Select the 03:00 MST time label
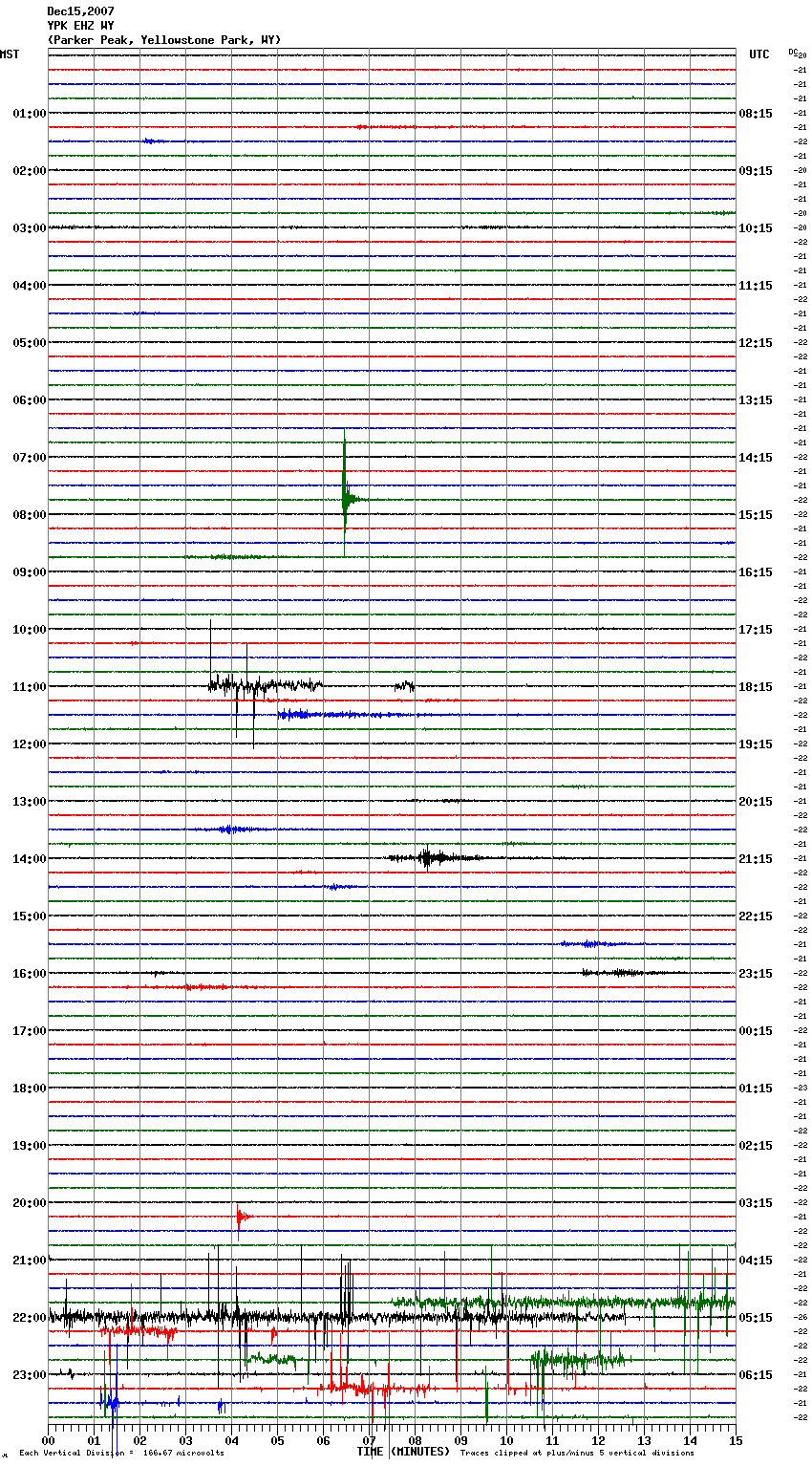Image resolution: width=812 pixels, height=1466 pixels. point(30,228)
